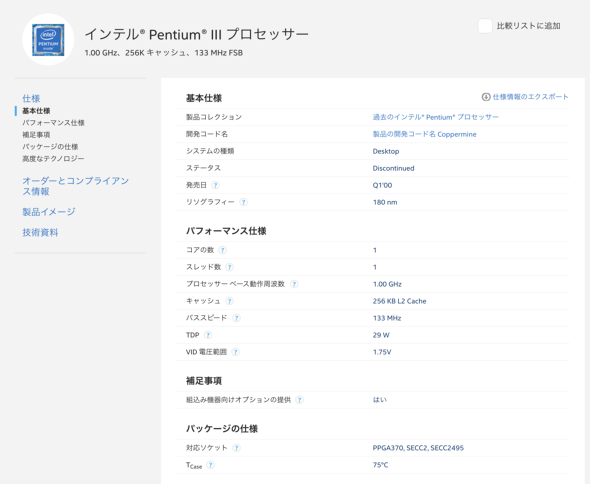Open the 技術資料 section link
The width and height of the screenshot is (590, 484).
(40, 233)
